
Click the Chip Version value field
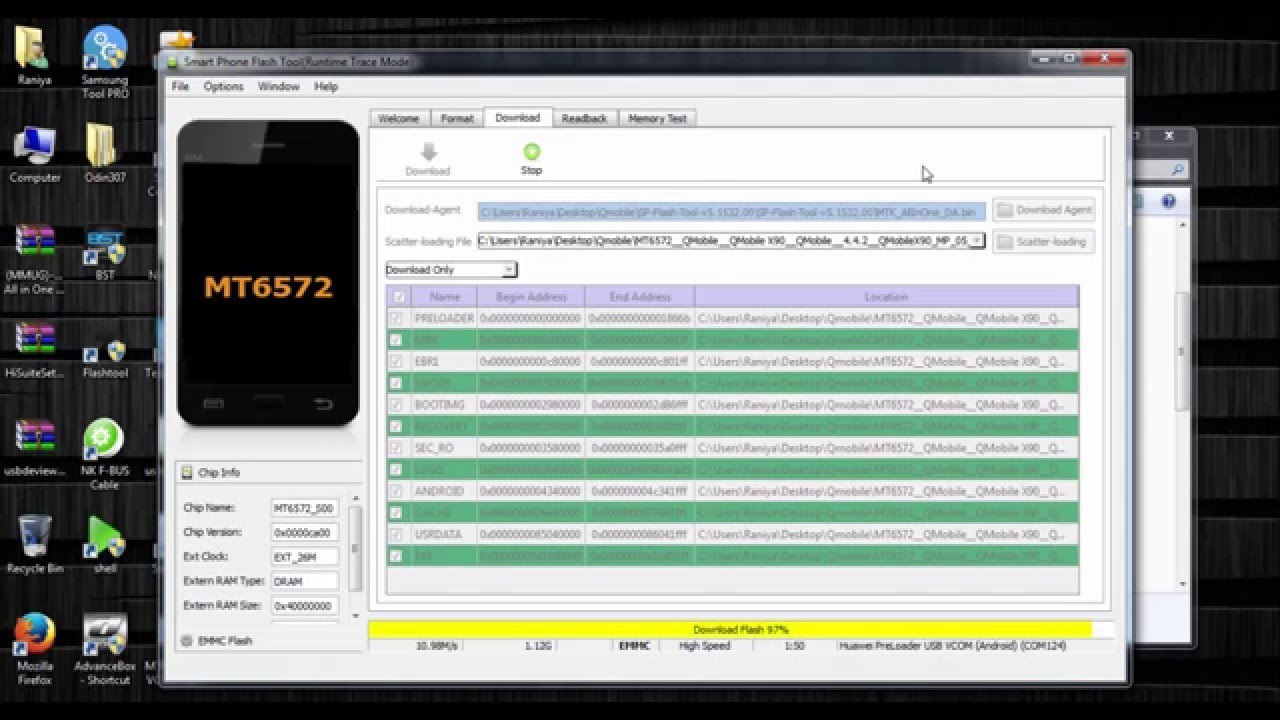304,533
